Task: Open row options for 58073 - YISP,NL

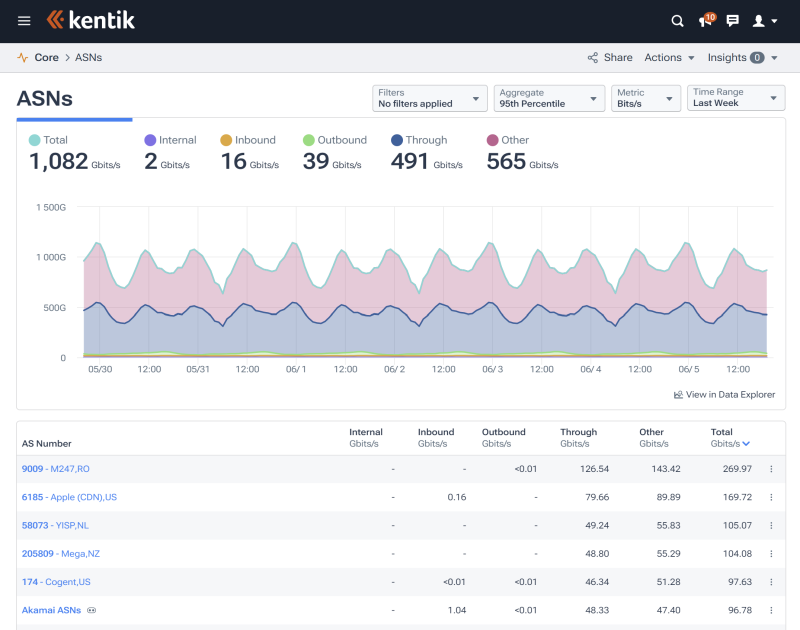Action: [x=771, y=525]
